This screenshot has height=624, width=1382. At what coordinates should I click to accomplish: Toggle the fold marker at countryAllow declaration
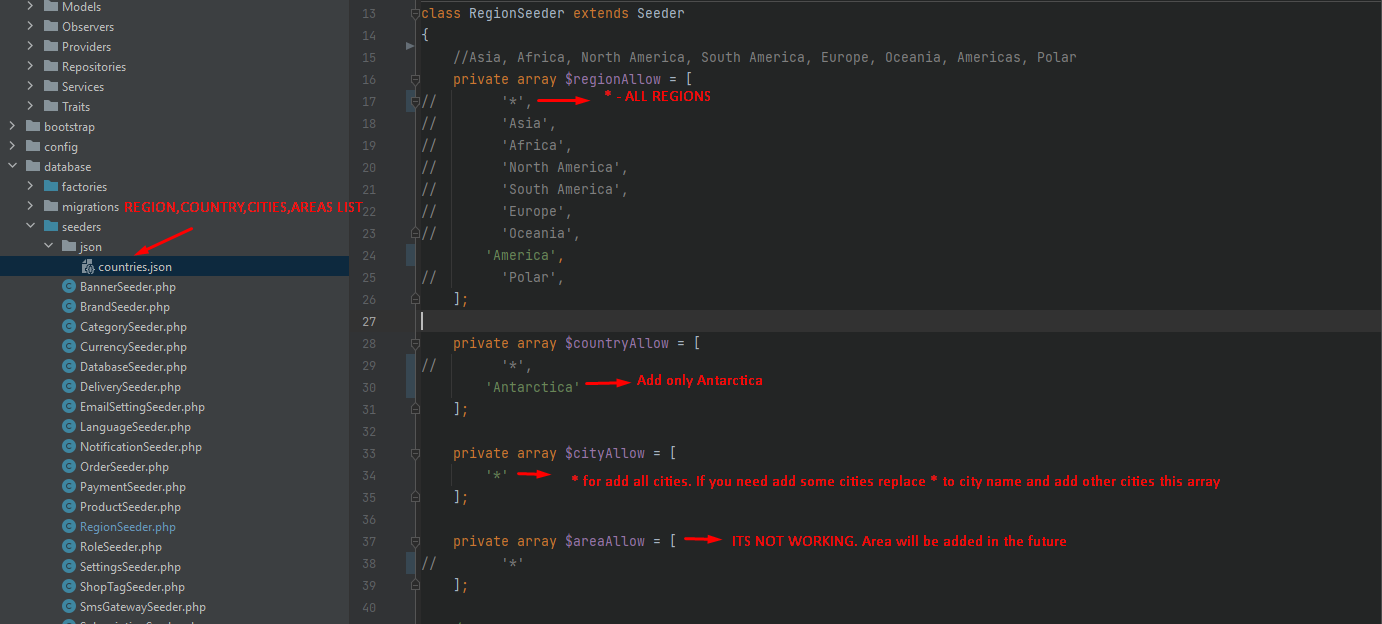(x=414, y=344)
